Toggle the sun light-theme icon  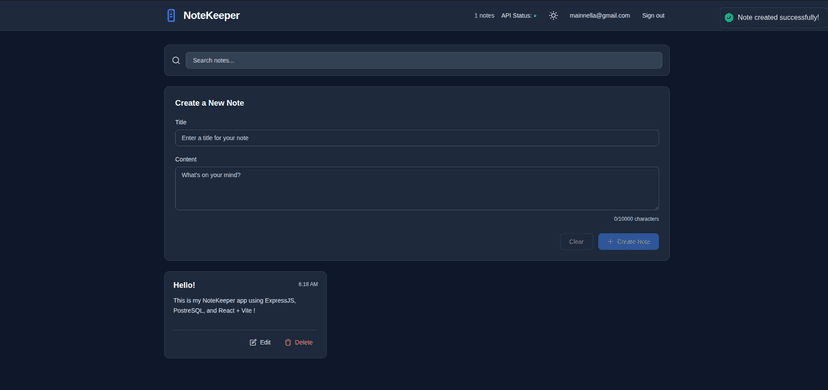(x=553, y=15)
